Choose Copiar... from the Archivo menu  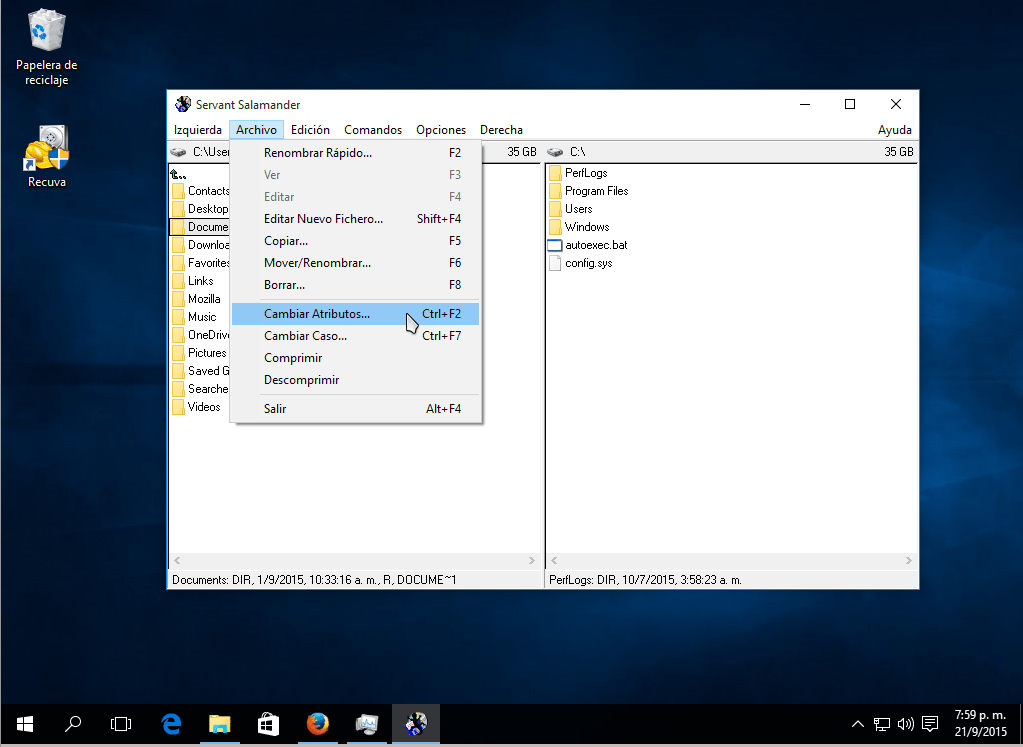tap(356, 241)
